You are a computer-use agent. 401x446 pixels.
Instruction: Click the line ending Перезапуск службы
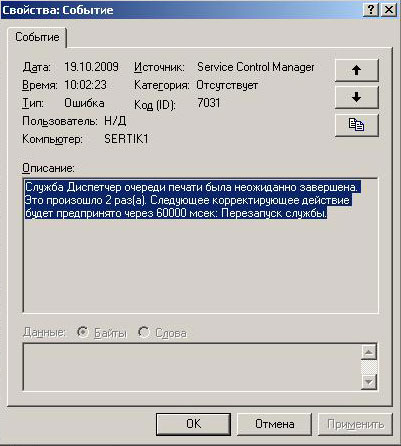click(176, 213)
